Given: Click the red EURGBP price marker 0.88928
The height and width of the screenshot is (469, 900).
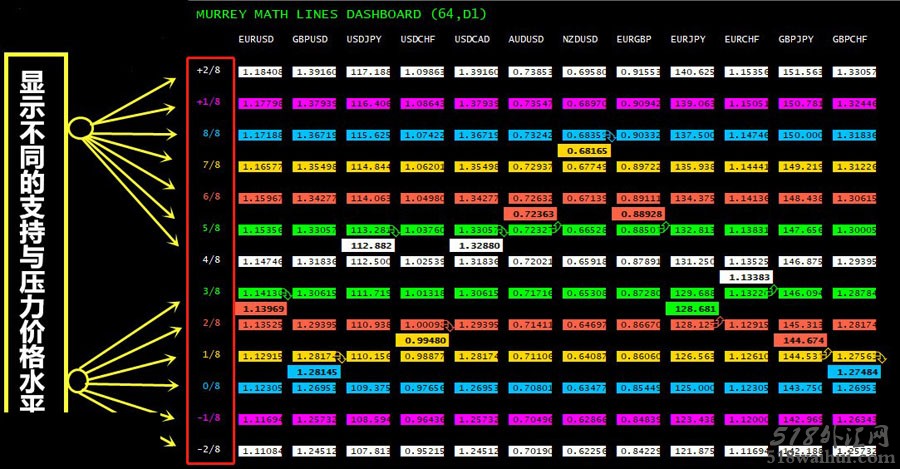Looking at the screenshot, I should (x=639, y=214).
